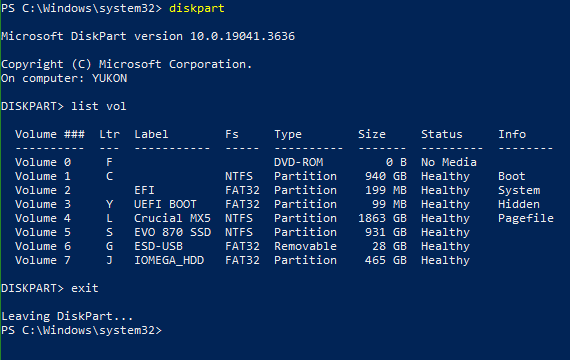Click the 940 GB size for Volume 1
This screenshot has width=570, height=360.
386,176
